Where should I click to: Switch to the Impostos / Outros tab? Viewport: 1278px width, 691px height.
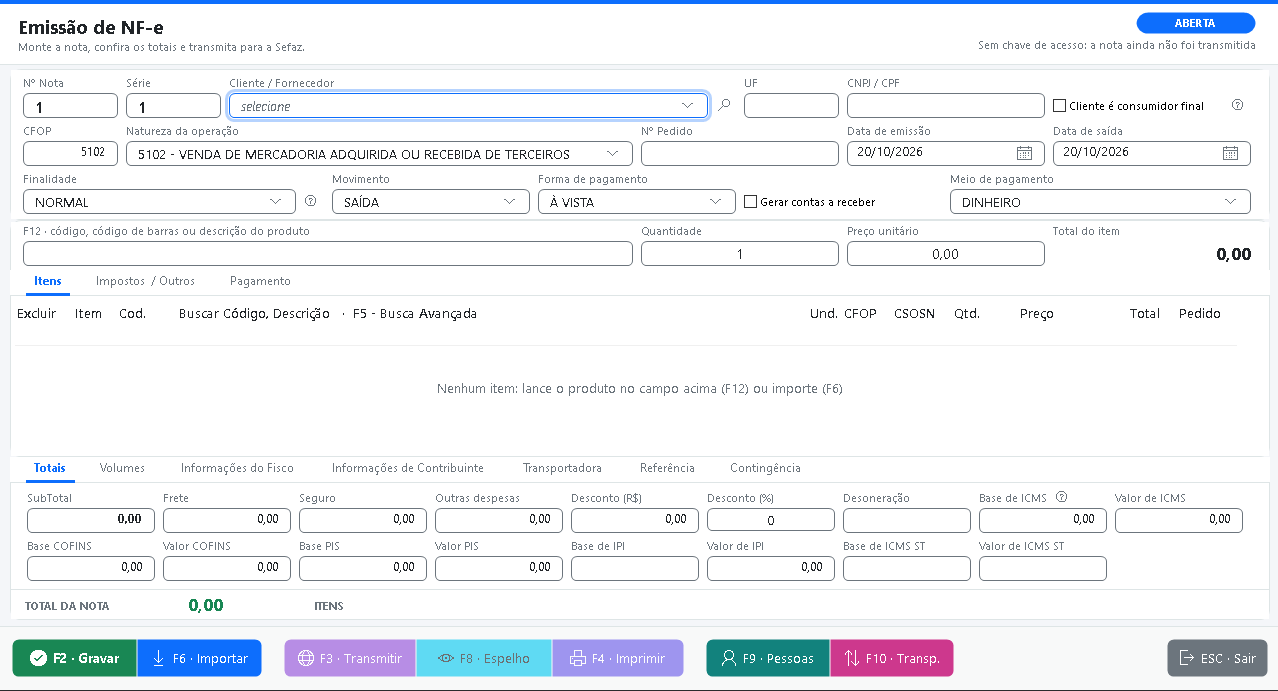point(145,281)
